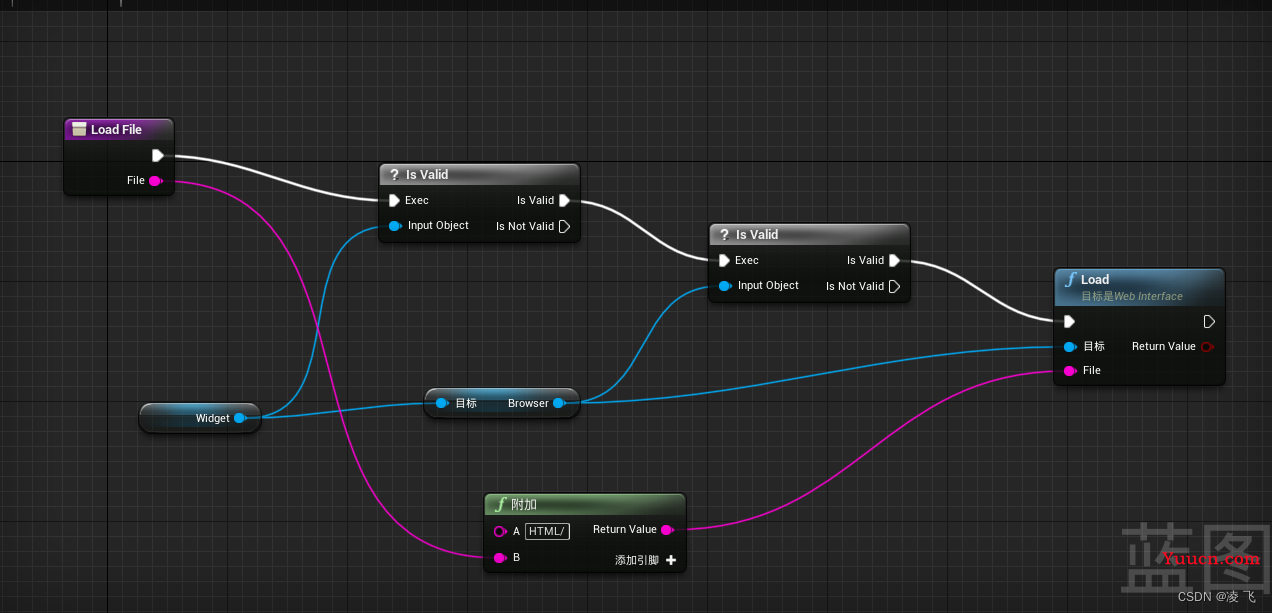Click 添加引脚 plus button
The width and height of the screenshot is (1272, 613).
pyautogui.click(x=671, y=560)
